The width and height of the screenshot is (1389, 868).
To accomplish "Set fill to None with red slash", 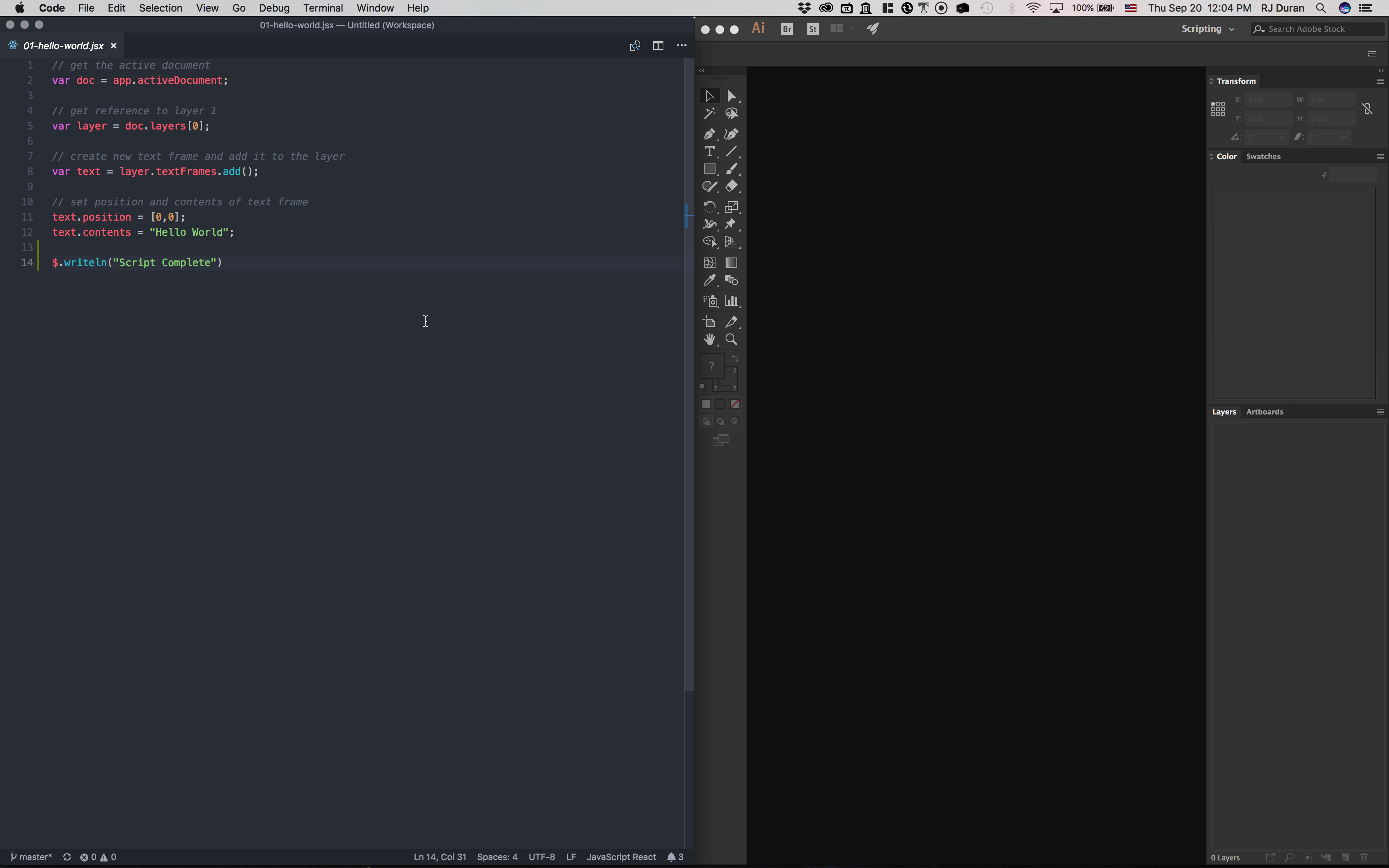I will (734, 404).
